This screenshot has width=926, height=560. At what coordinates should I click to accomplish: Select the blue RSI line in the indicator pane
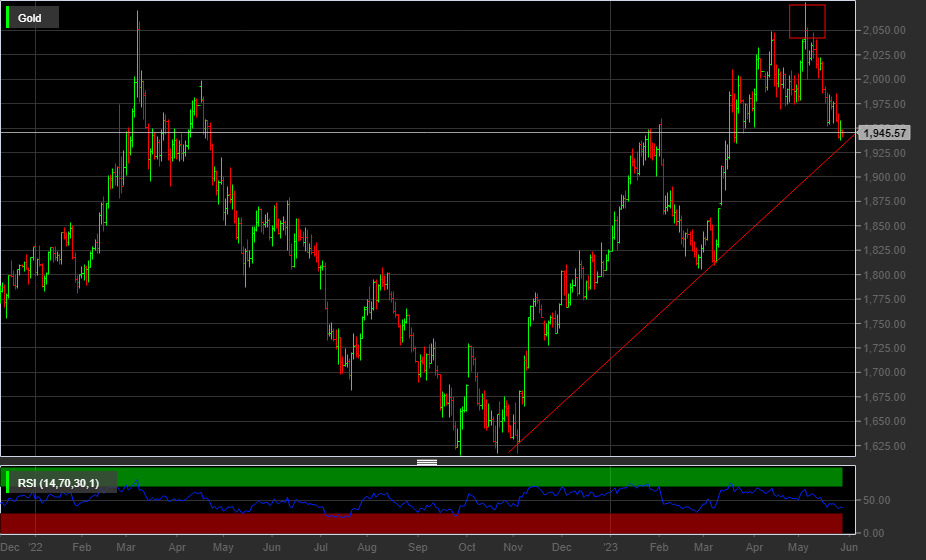(422, 500)
